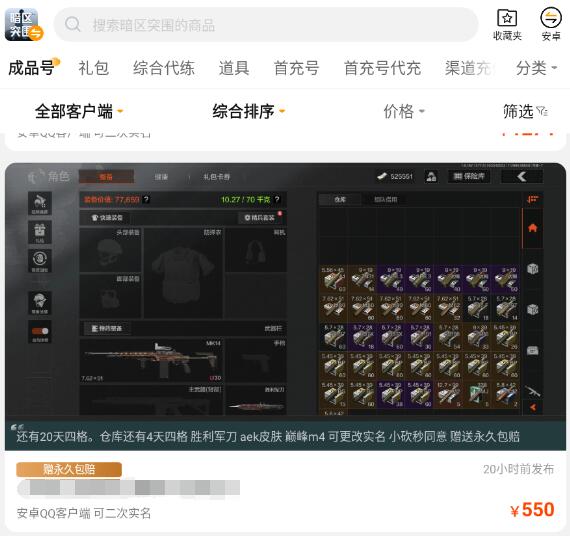This screenshot has width=570, height=536.
Task: Click the back arrow in game screenshot
Action: pyautogui.click(x=522, y=177)
